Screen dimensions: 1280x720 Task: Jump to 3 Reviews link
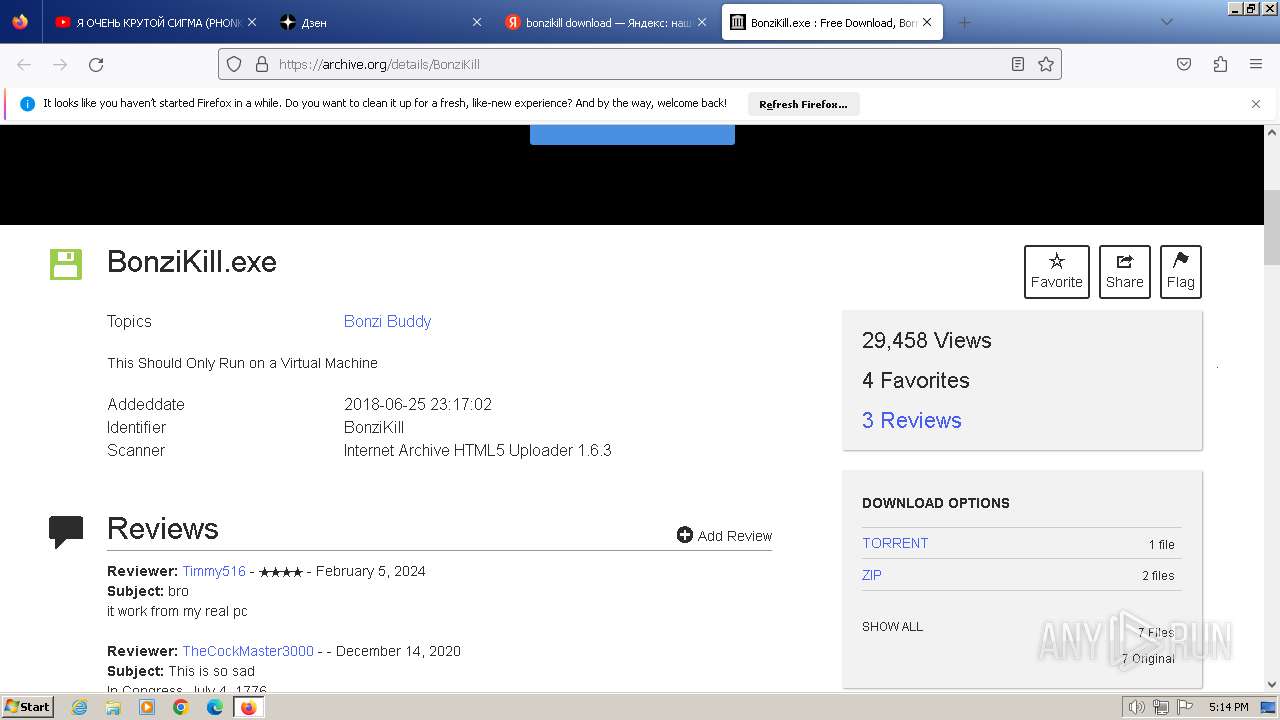coord(911,420)
